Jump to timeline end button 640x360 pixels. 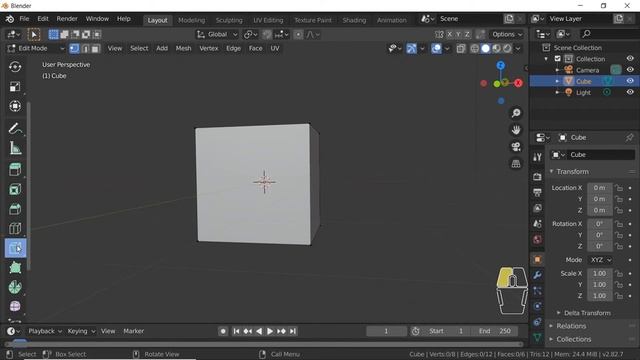(293, 331)
